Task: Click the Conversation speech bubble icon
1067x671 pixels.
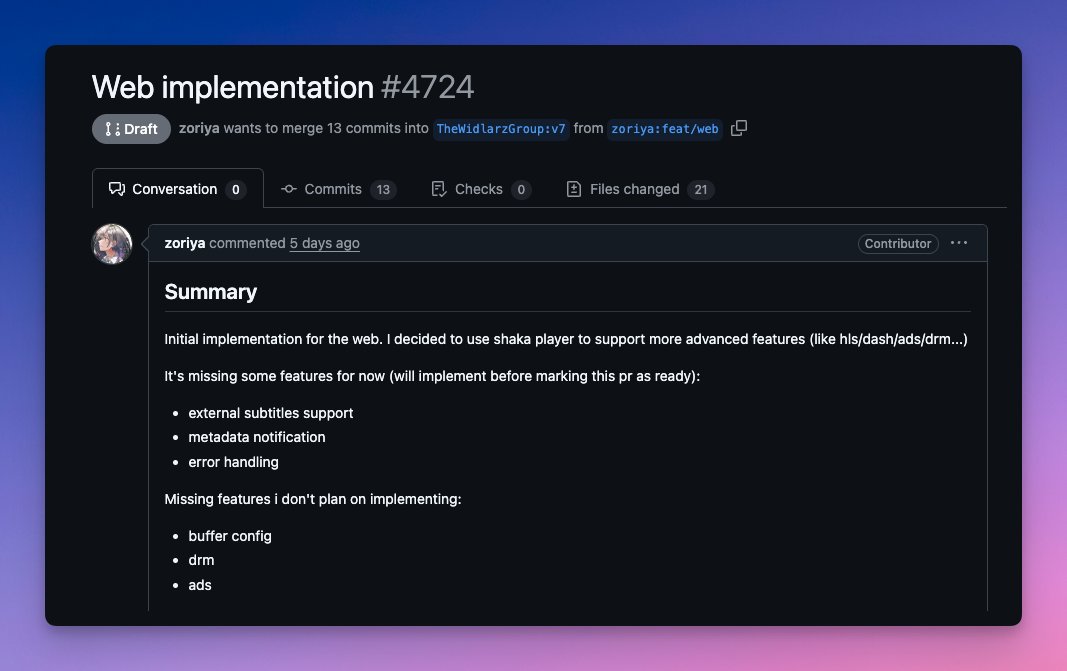Action: coord(116,189)
